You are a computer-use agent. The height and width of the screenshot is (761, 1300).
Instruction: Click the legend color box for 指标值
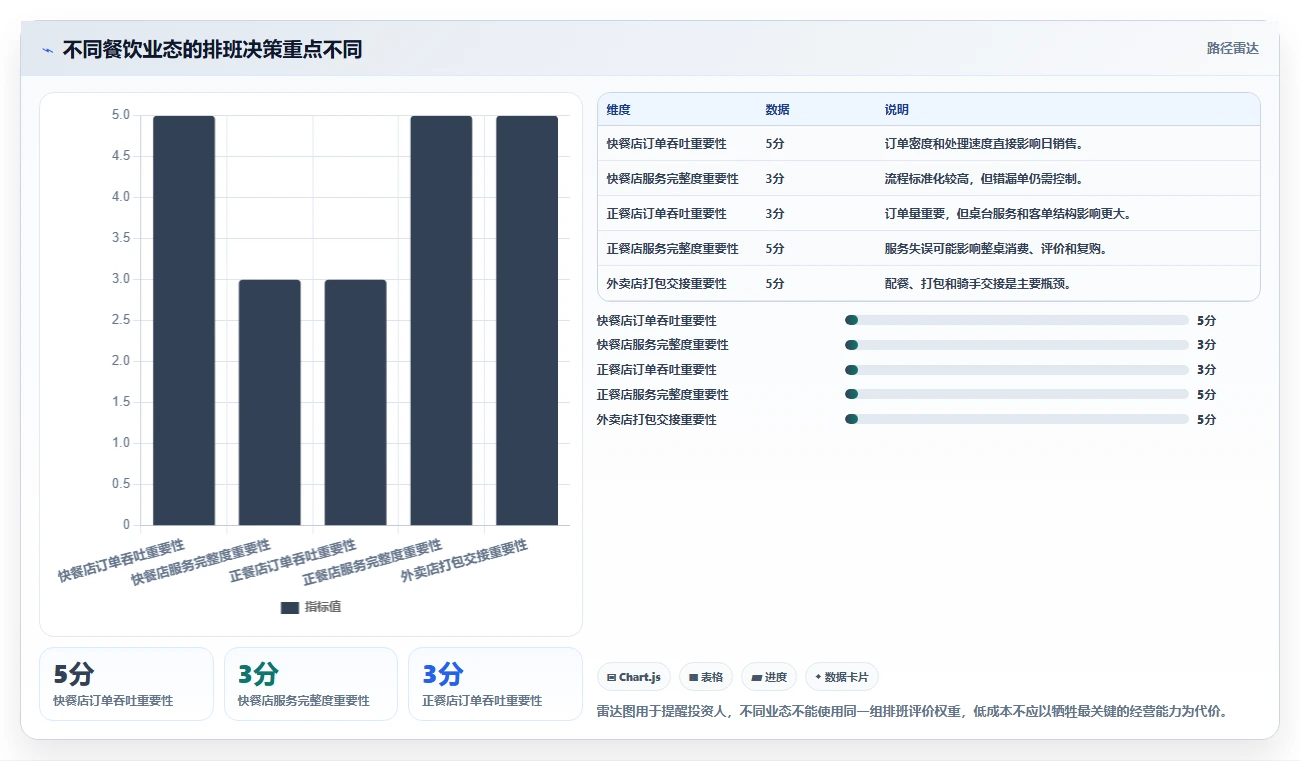[x=290, y=608]
